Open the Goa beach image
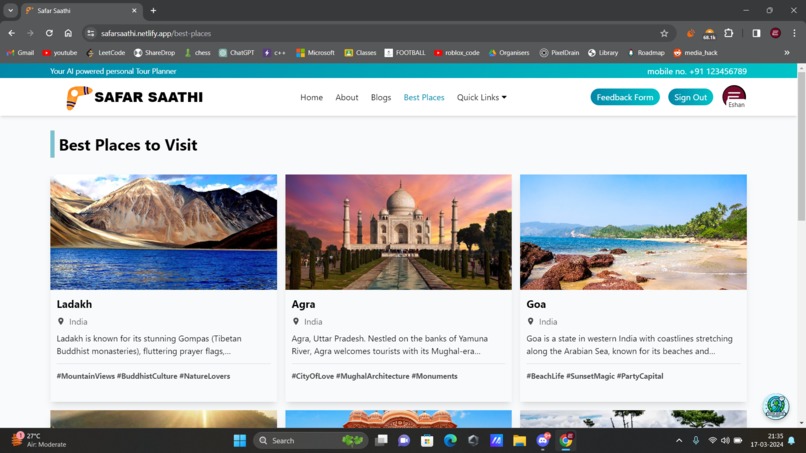 click(633, 232)
